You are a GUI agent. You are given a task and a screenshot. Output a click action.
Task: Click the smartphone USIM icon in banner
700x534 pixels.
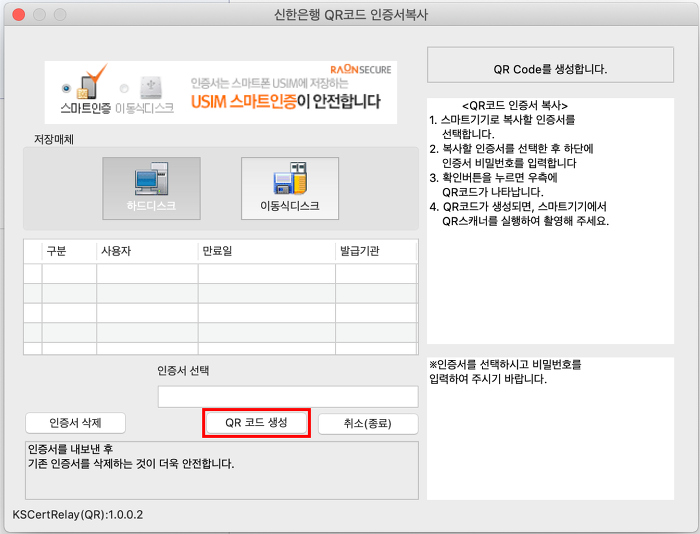pyautogui.click(x=91, y=83)
